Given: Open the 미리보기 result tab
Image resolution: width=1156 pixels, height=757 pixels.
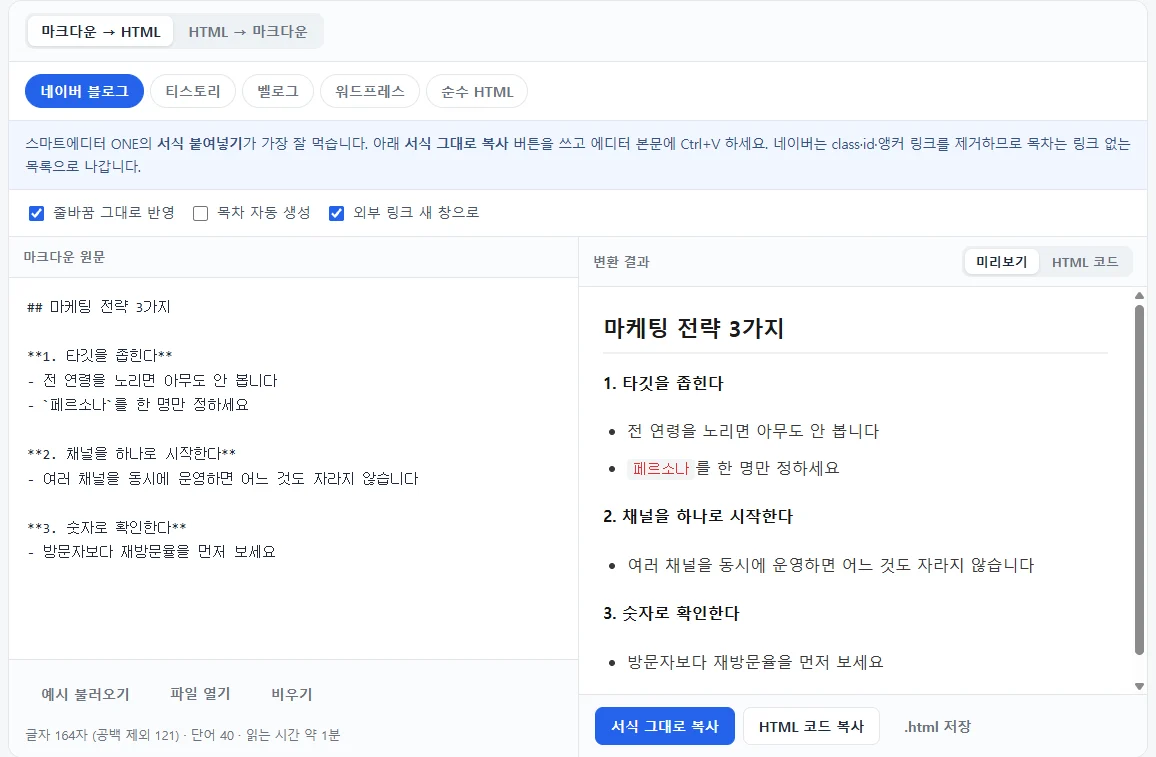Looking at the screenshot, I should click(x=1001, y=262).
